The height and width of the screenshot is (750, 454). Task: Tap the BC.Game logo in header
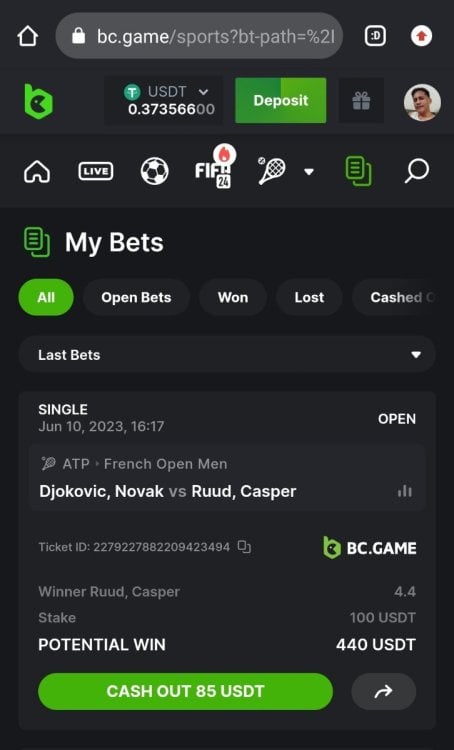(x=39, y=101)
